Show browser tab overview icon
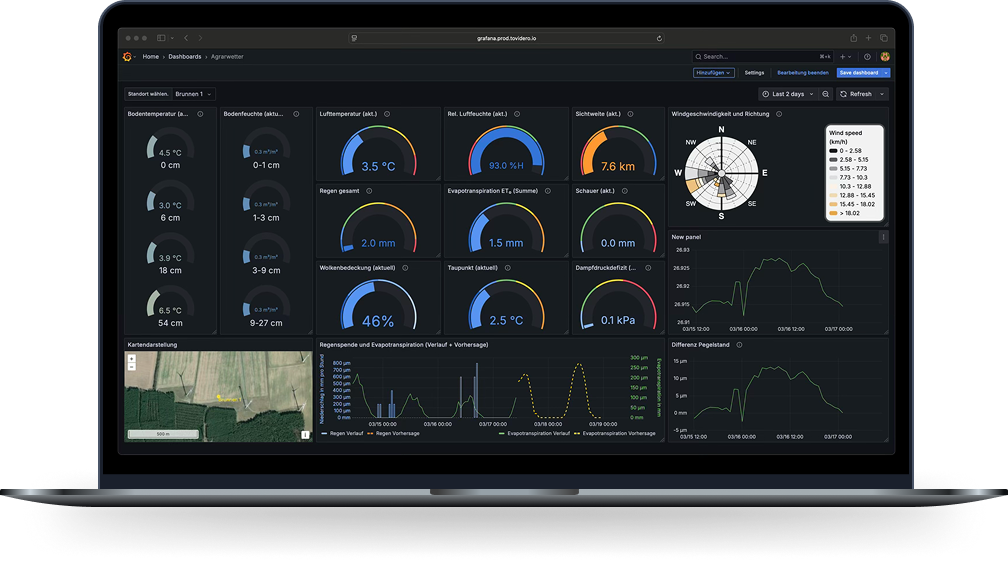 pyautogui.click(x=883, y=38)
